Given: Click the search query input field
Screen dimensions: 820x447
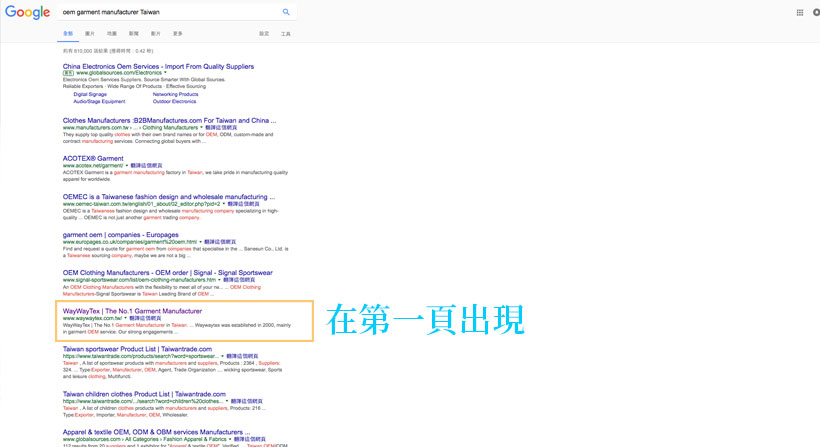Looking at the screenshot, I should point(170,12).
